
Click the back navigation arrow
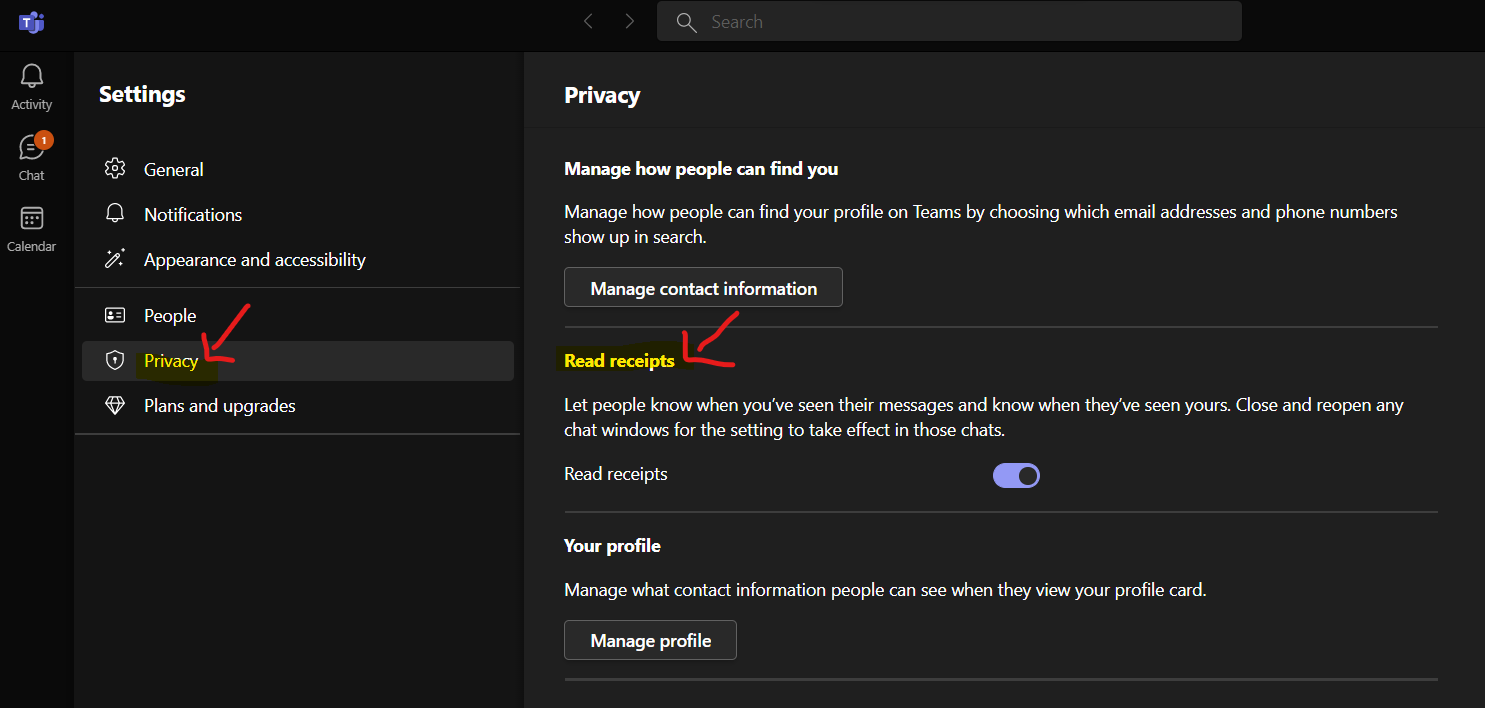pos(588,20)
